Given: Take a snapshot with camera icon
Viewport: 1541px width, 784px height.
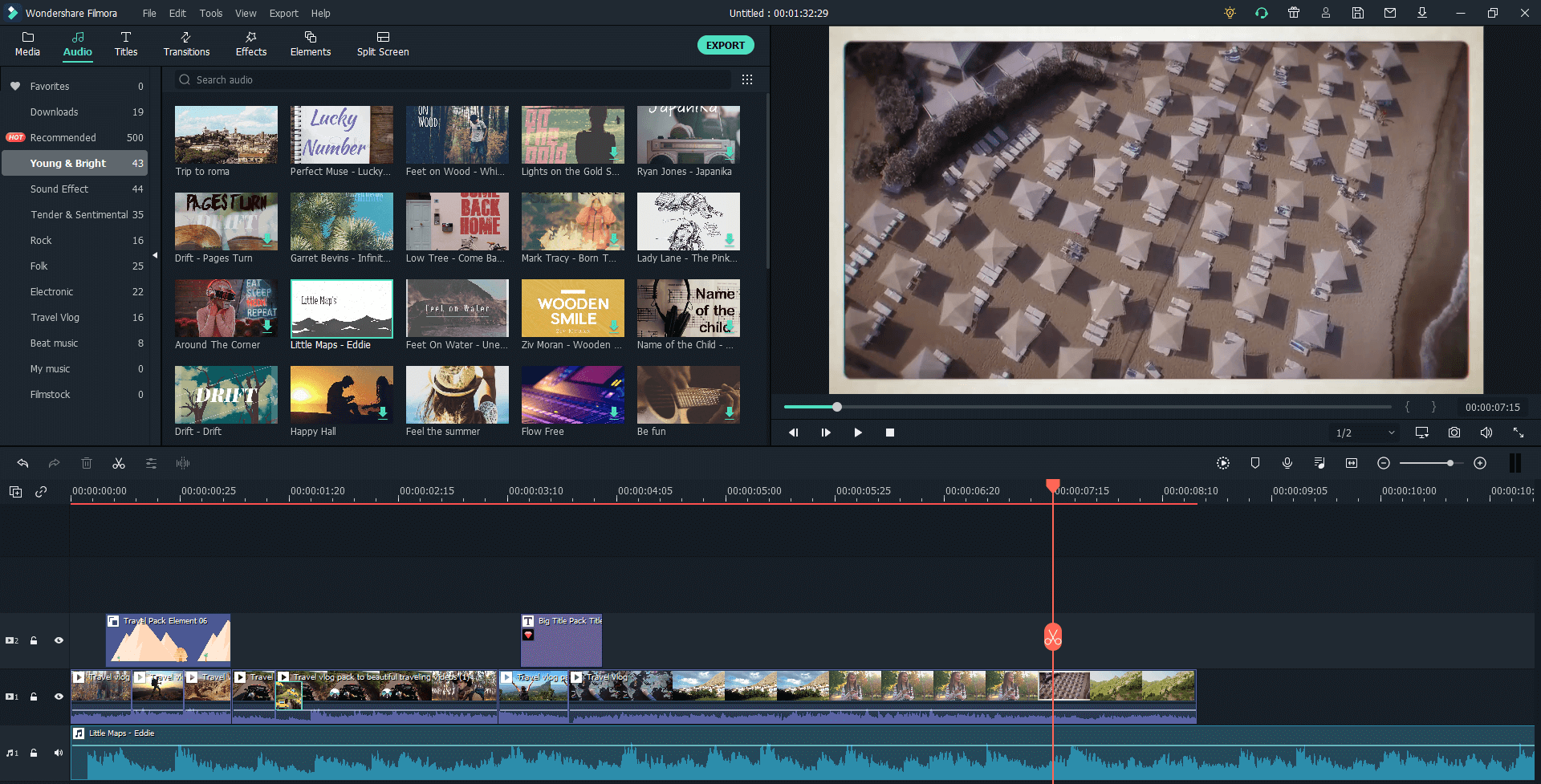Looking at the screenshot, I should coord(1454,433).
